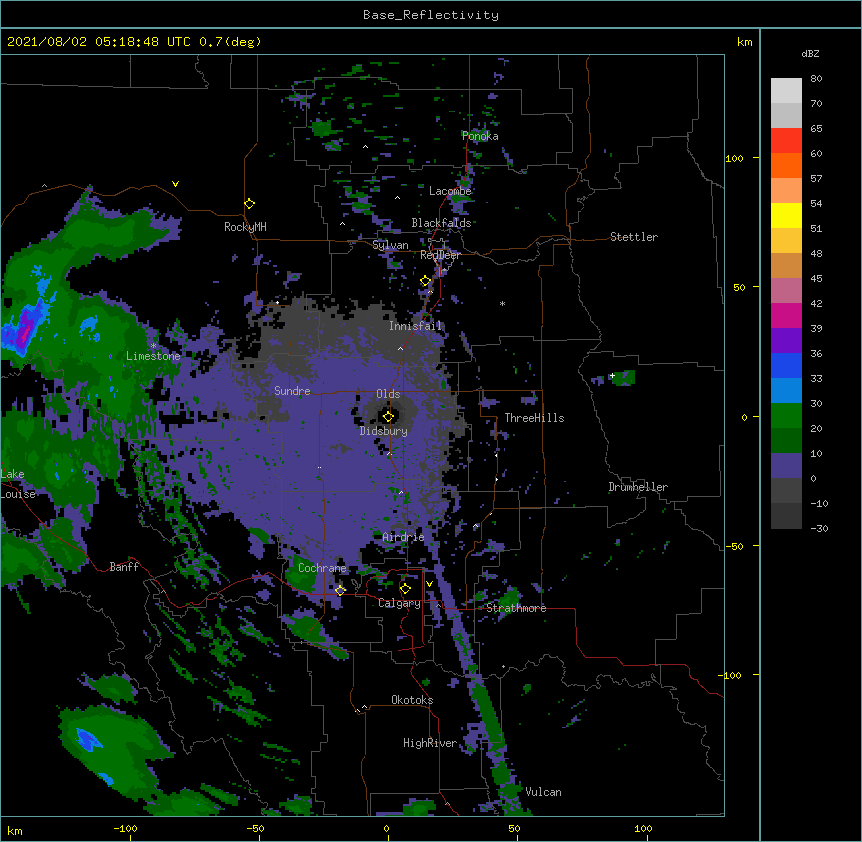Click the Stettler label

[634, 237]
